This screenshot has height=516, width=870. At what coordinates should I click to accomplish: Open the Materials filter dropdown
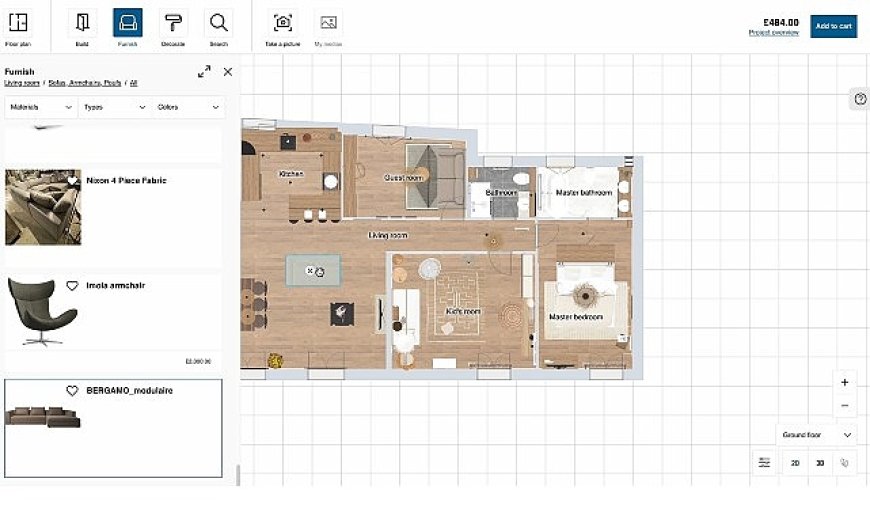pos(42,107)
